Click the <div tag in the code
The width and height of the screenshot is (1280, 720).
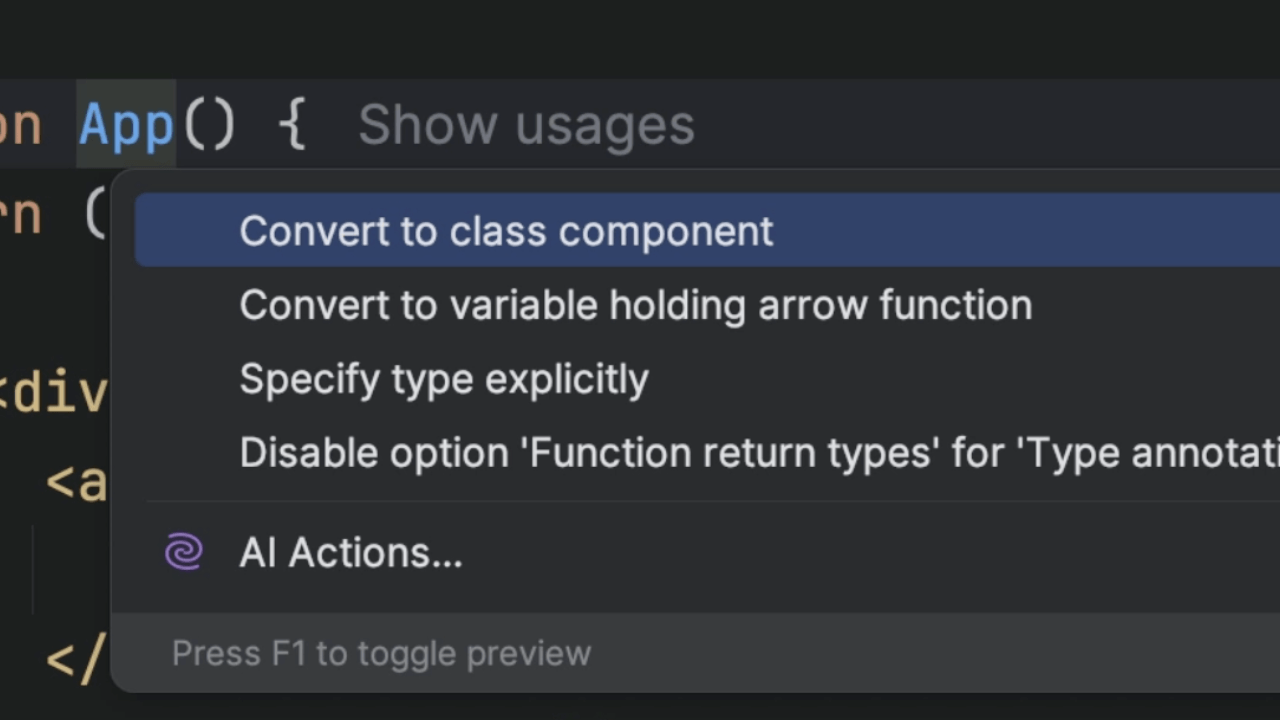(55, 395)
